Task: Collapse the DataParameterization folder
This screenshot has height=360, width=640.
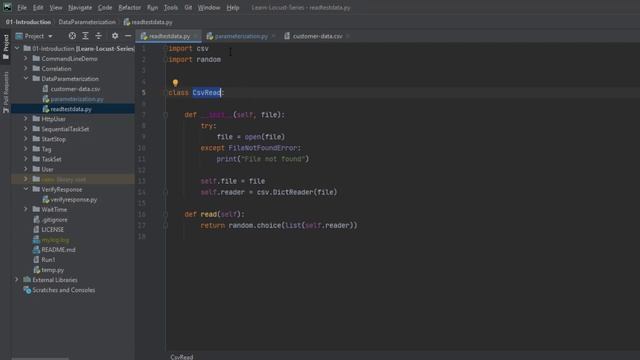Action: coord(26,78)
